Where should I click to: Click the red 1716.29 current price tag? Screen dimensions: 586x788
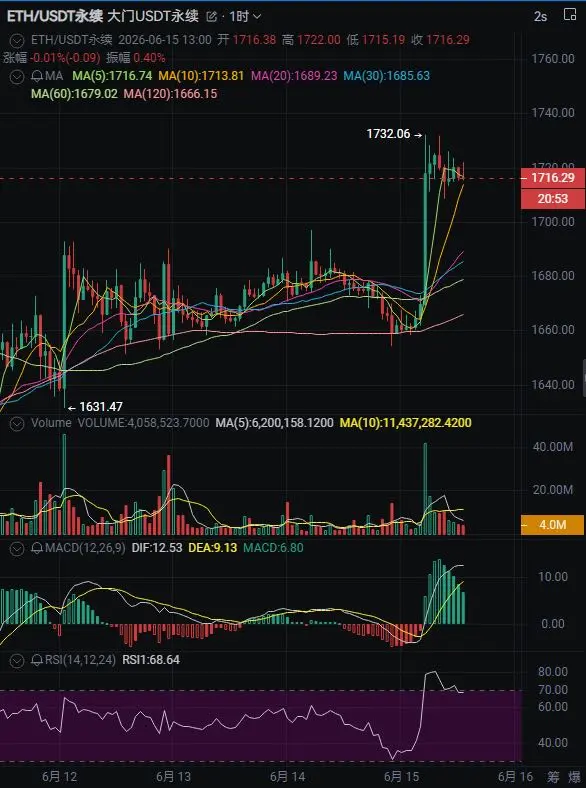click(553, 178)
